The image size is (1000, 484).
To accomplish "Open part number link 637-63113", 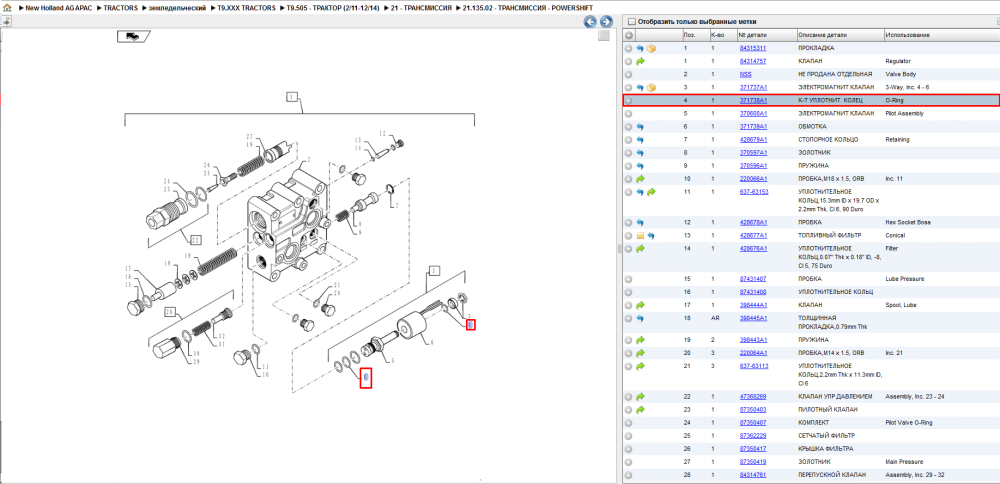I will pyautogui.click(x=754, y=366).
